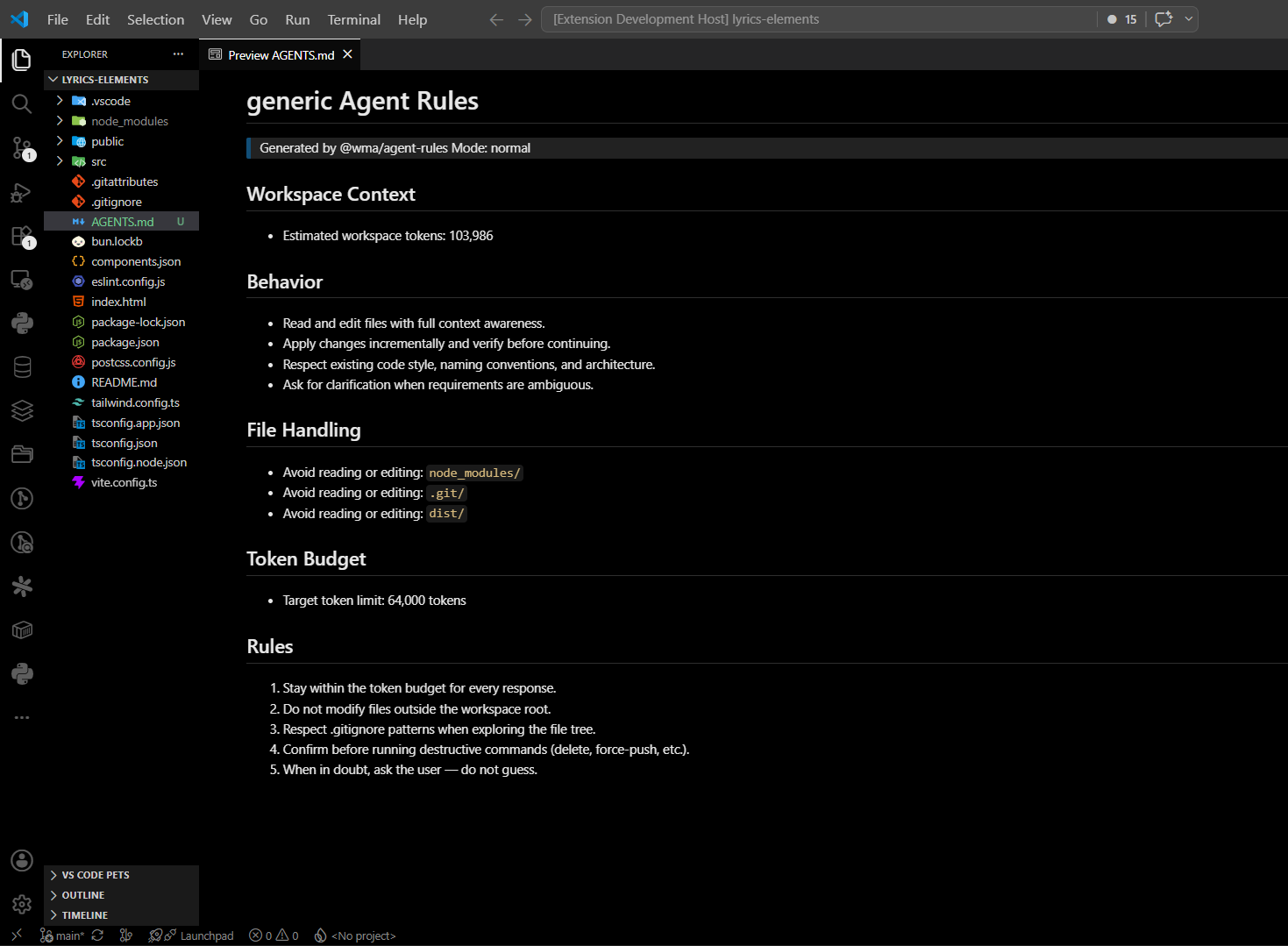Image resolution: width=1288 pixels, height=946 pixels.
Task: Open the Accounts icon
Action: click(x=22, y=860)
